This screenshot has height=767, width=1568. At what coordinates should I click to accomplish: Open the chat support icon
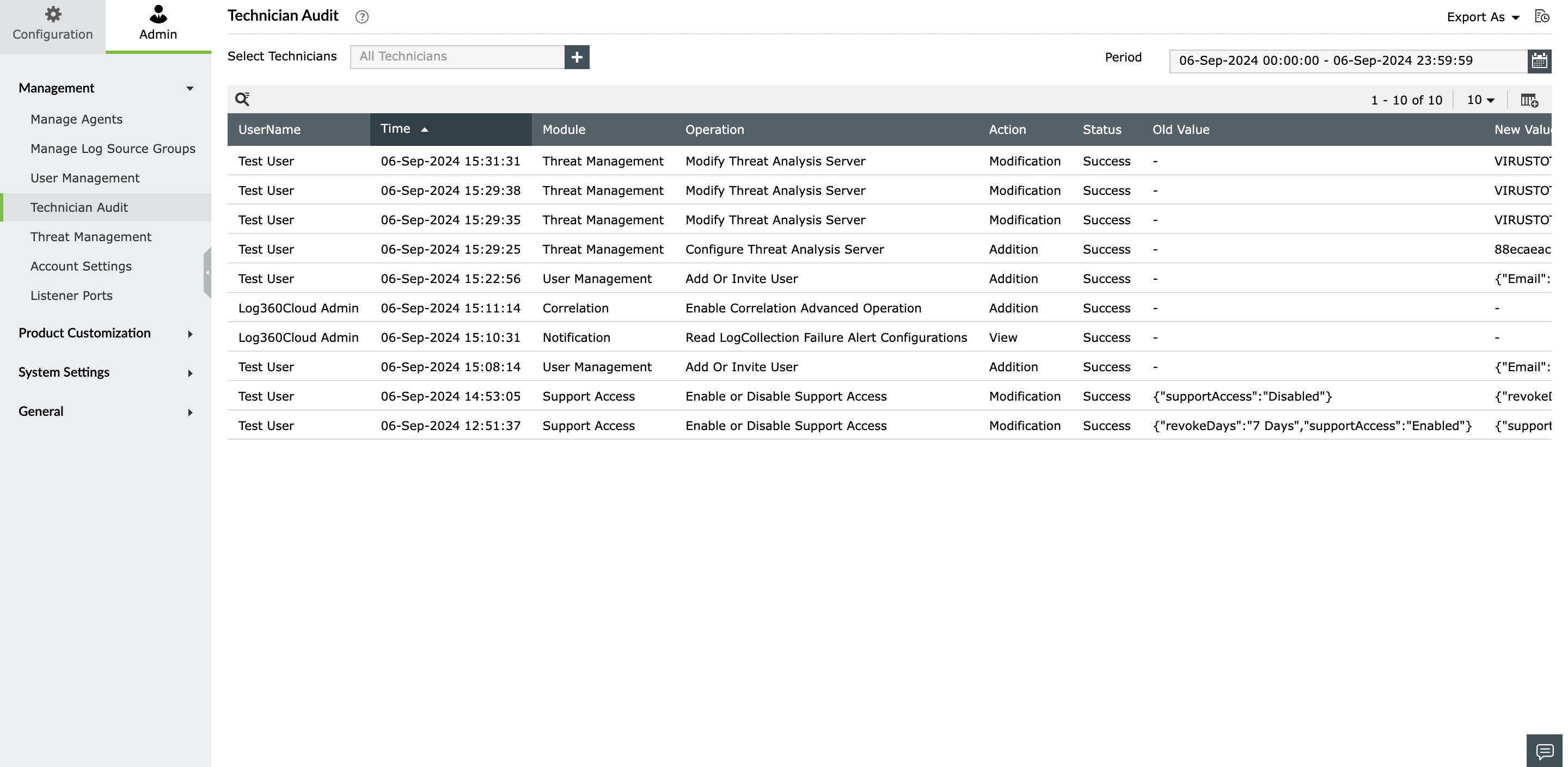point(1544,751)
